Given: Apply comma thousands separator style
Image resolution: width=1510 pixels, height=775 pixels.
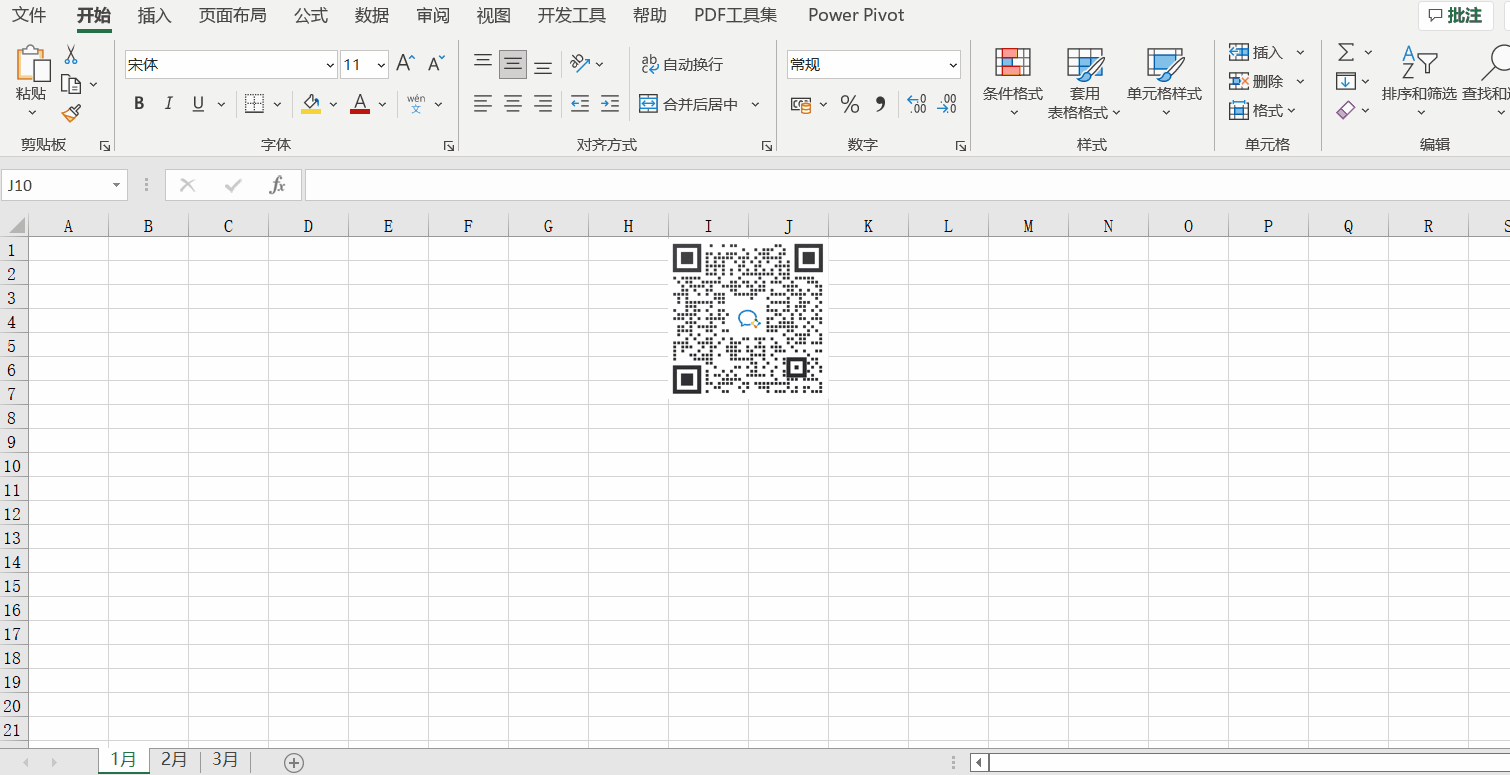Looking at the screenshot, I should point(880,104).
